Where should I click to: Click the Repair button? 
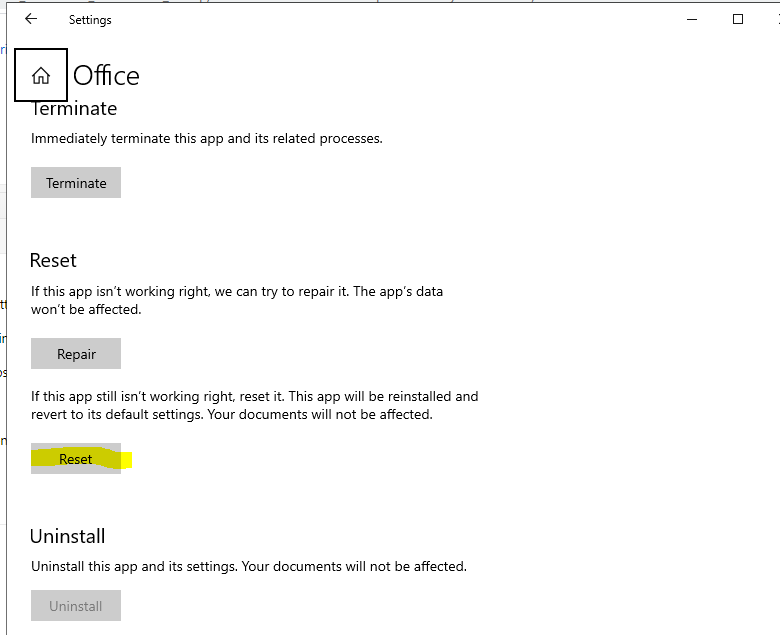[76, 354]
